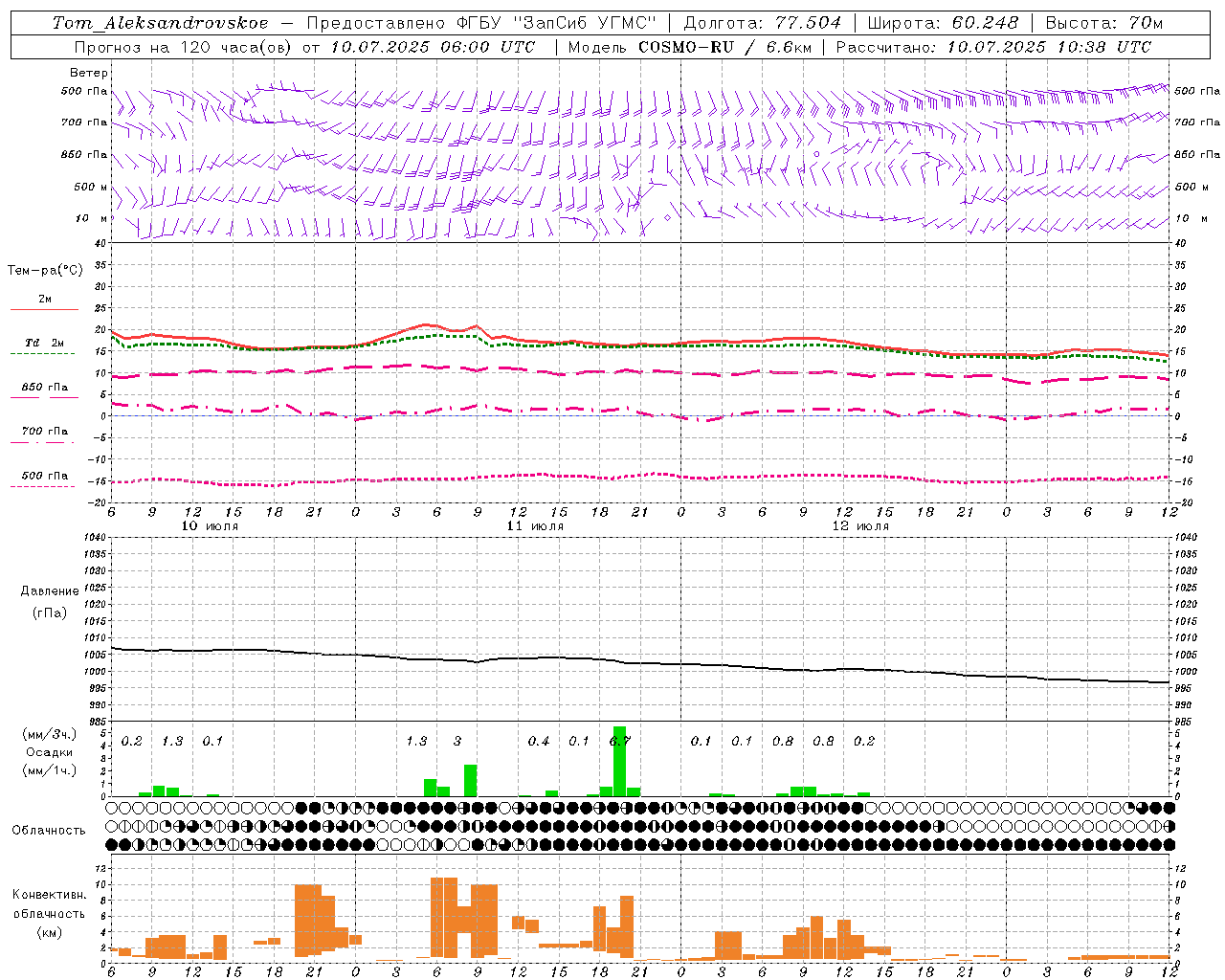Select the Модель COSMO-RU / 6.6км text

point(690,47)
